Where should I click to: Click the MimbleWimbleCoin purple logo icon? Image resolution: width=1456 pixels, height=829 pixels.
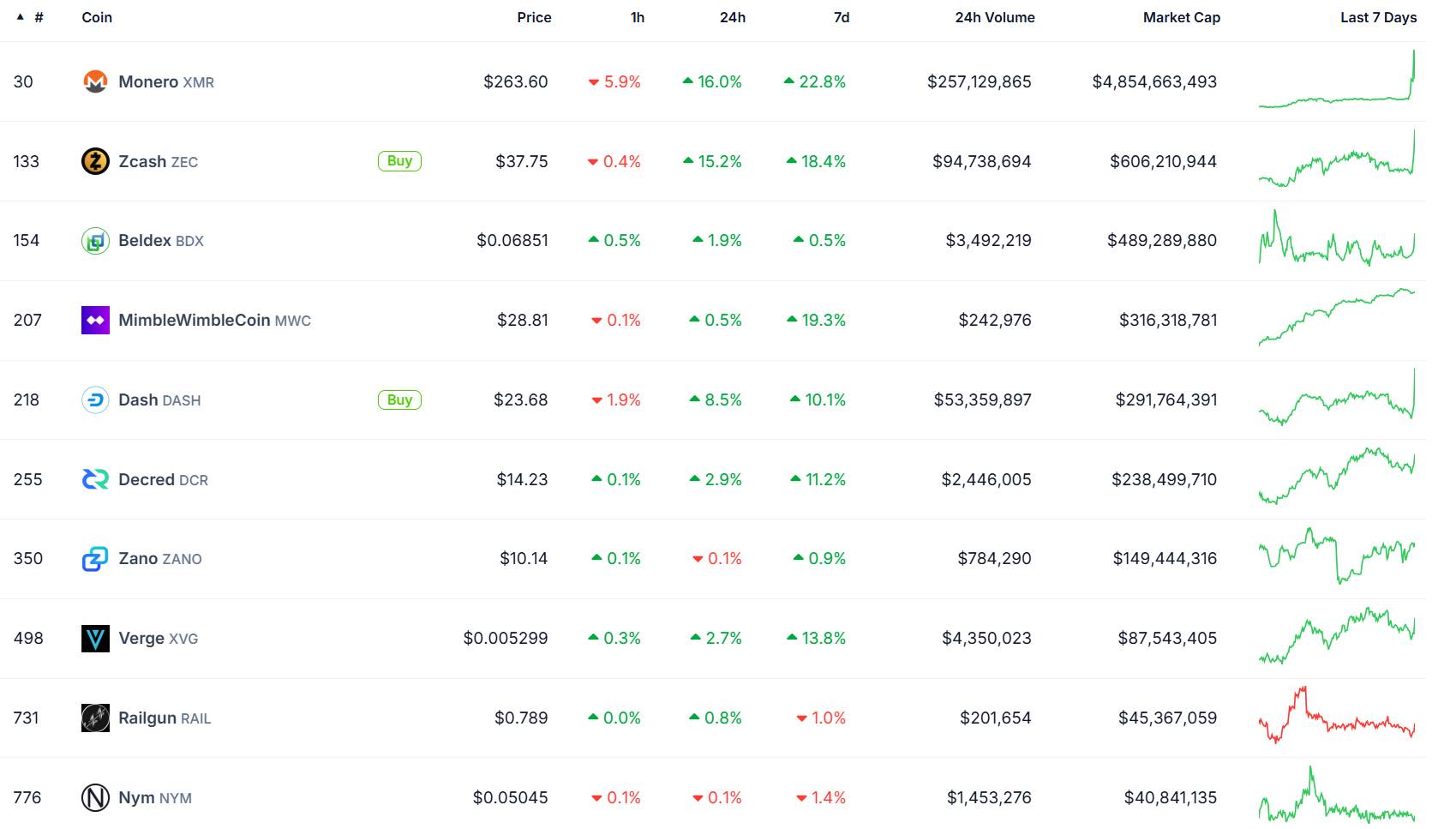[95, 321]
